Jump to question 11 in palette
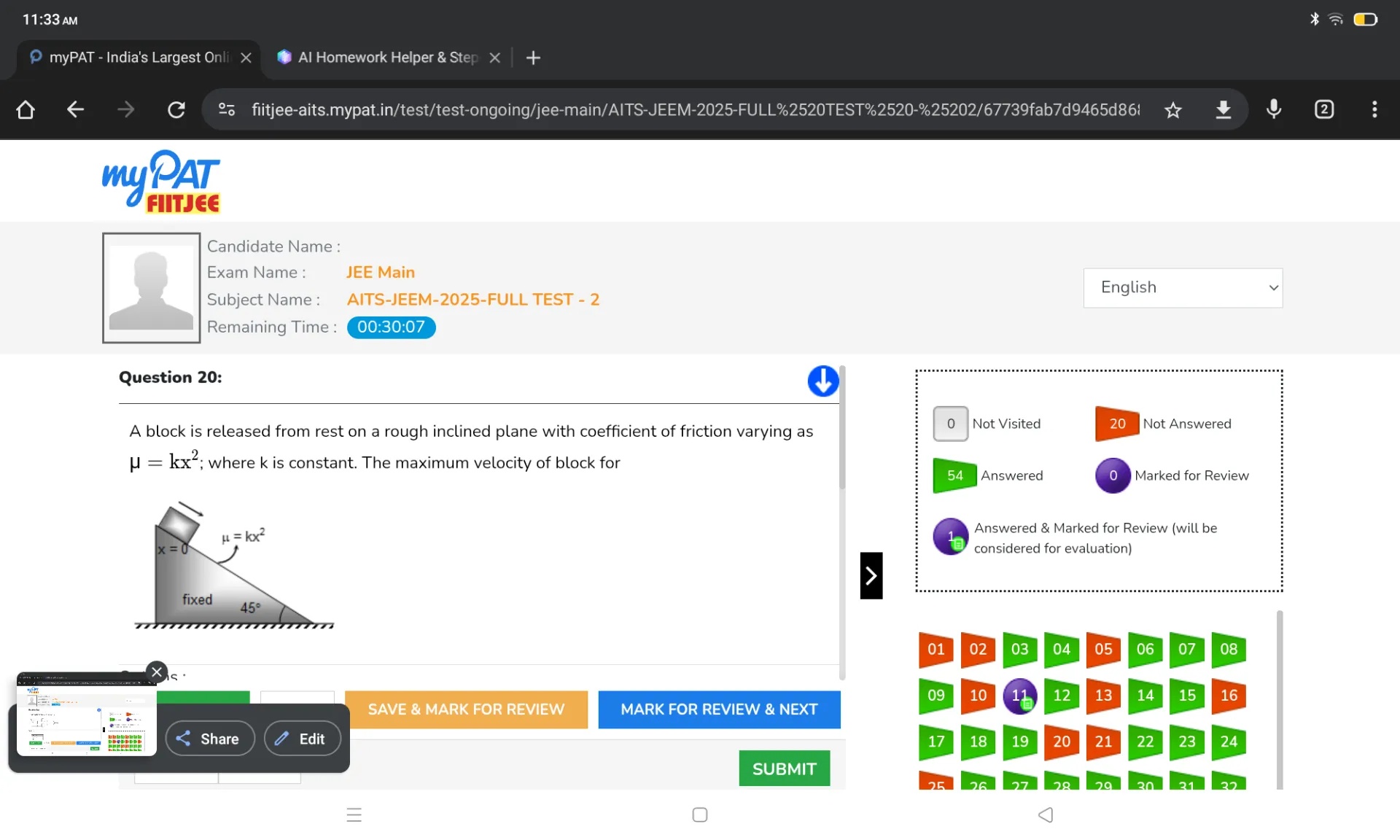 coord(1019,696)
